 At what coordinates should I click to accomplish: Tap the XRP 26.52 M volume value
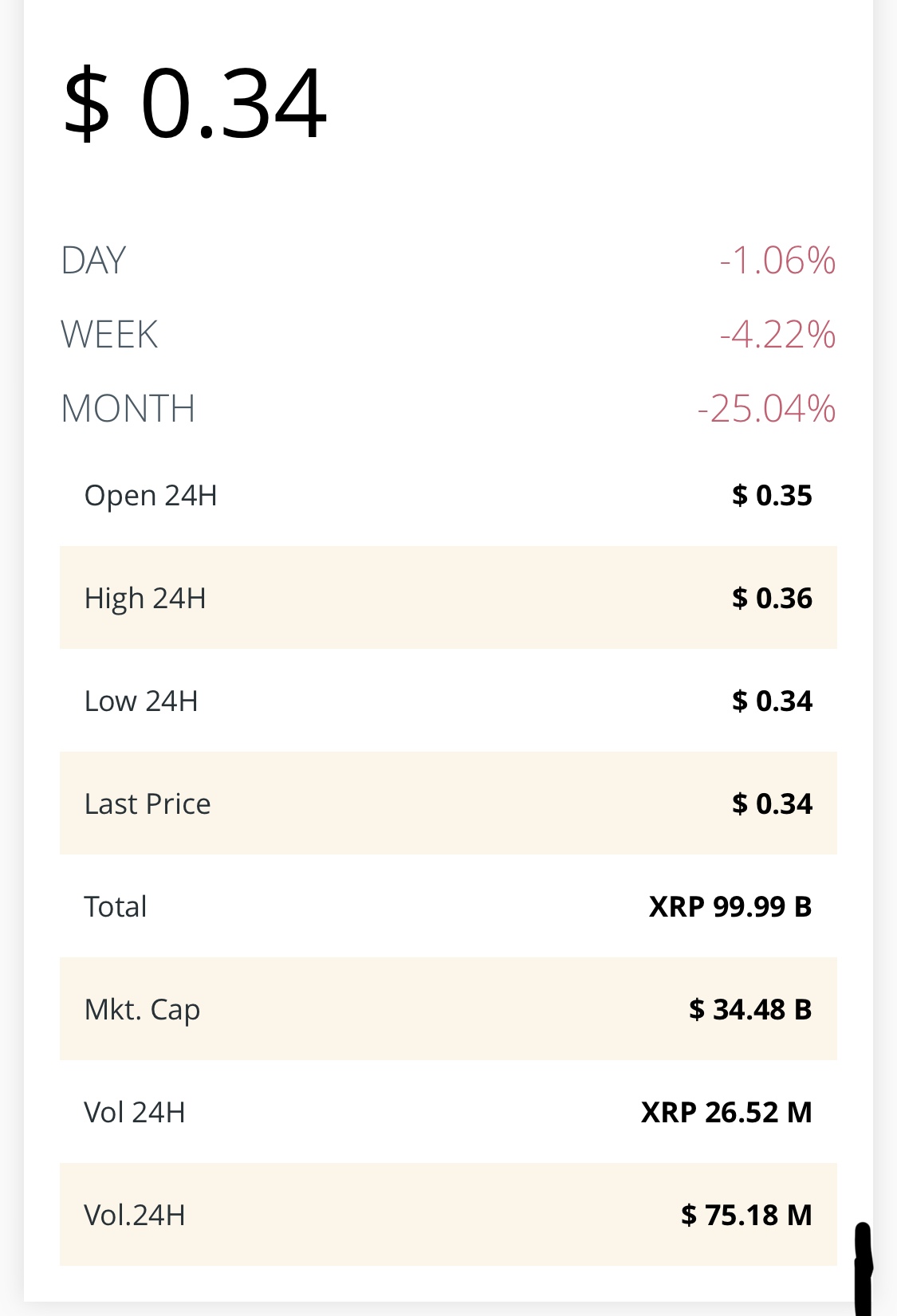(726, 1112)
